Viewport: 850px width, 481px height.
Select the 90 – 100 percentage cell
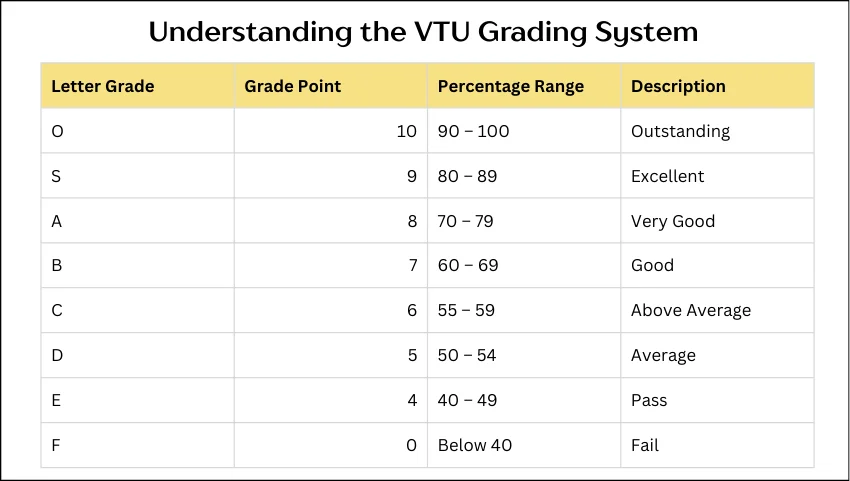click(473, 131)
